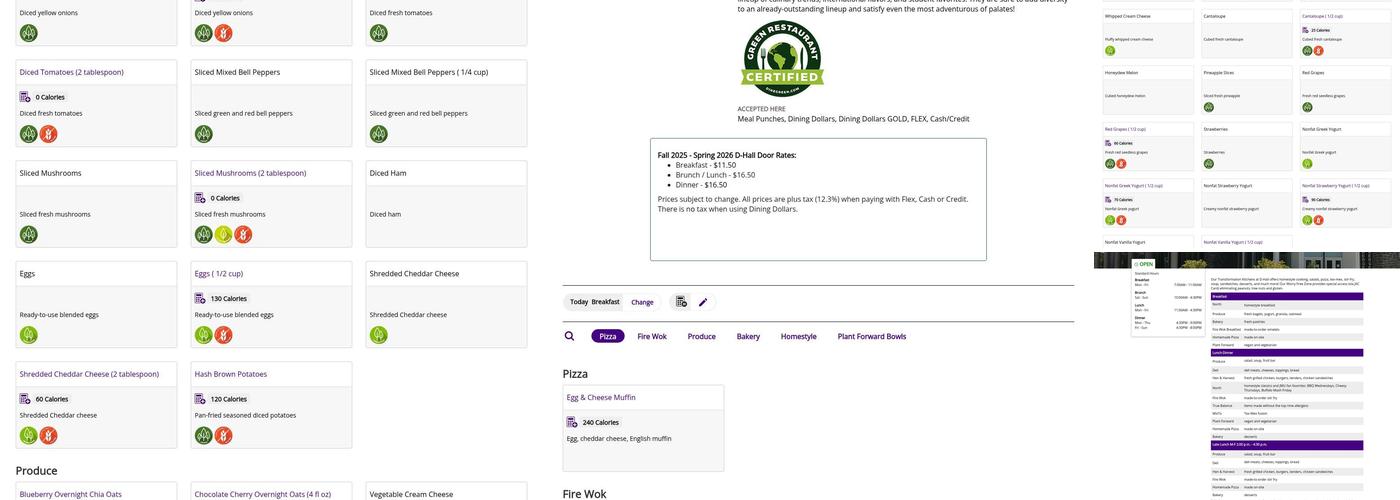The image size is (1400, 500).
Task: Click gluten wheat icon on Diced Tomatoes card
Action: click(x=48, y=134)
